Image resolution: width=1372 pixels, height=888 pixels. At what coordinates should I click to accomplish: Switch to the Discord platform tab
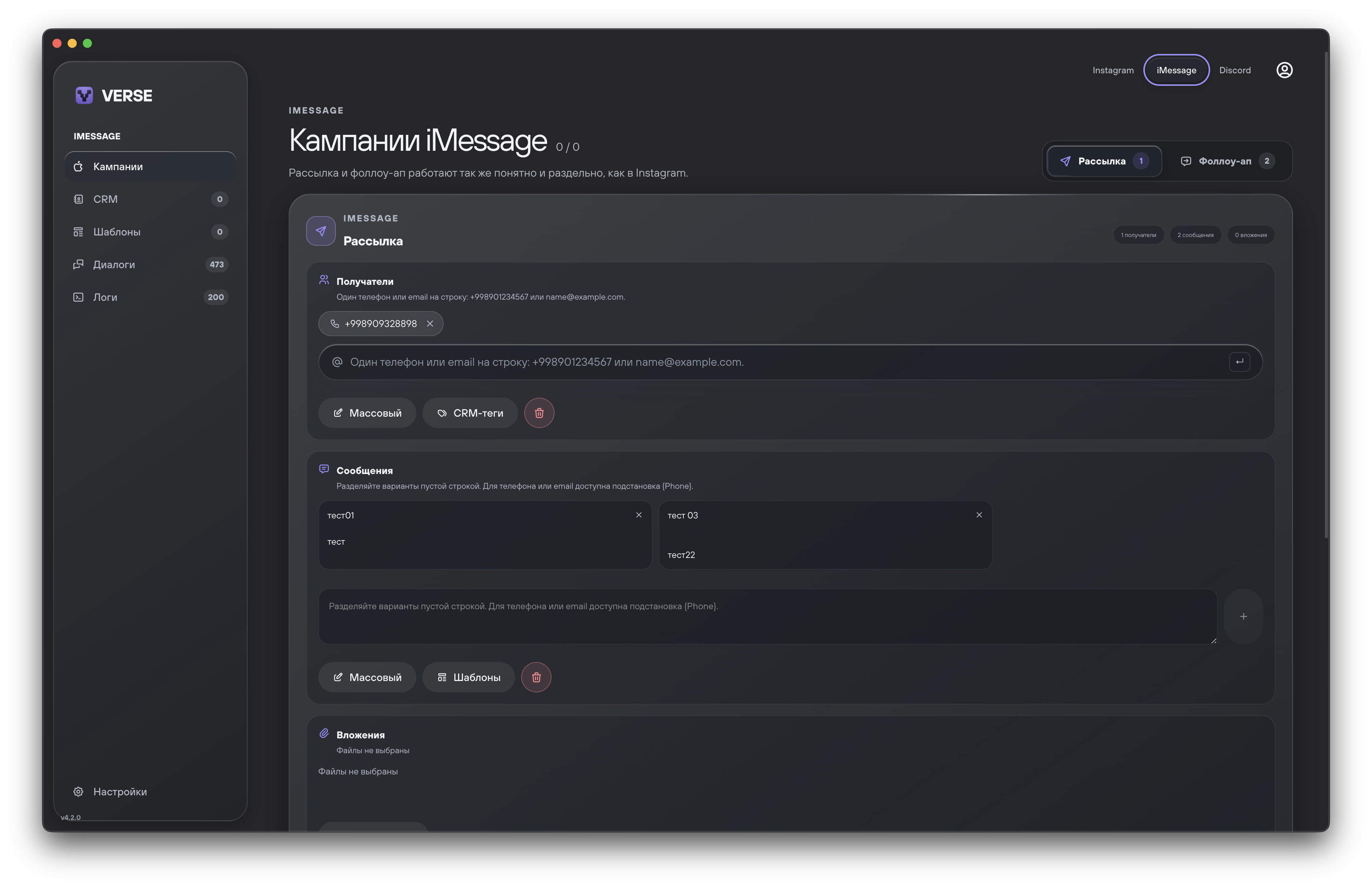pyautogui.click(x=1234, y=70)
